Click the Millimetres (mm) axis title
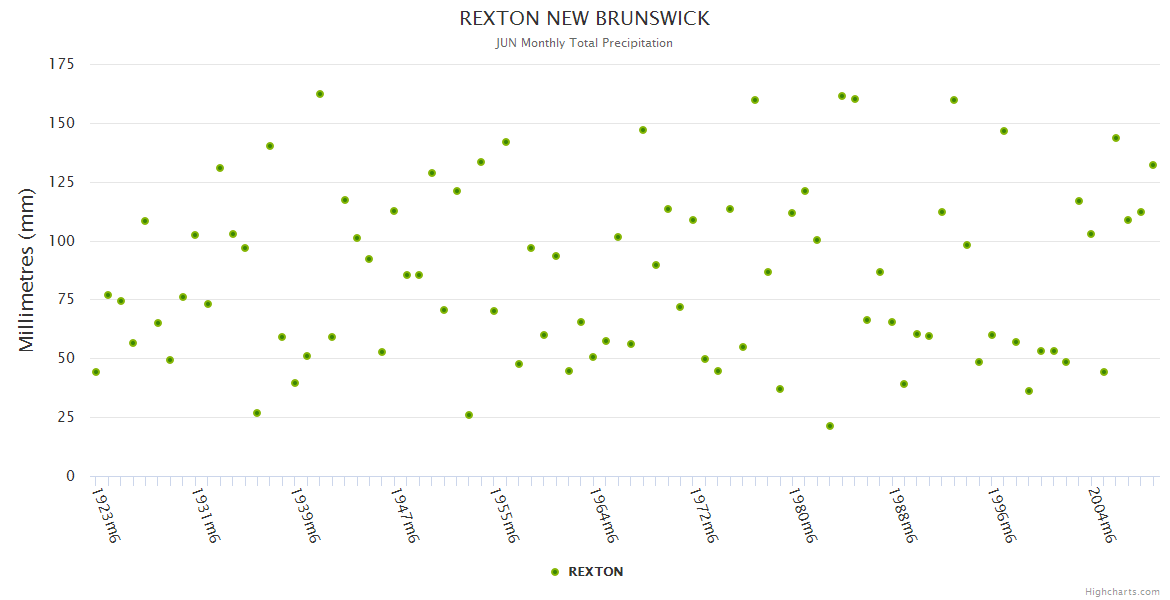 click(x=27, y=270)
